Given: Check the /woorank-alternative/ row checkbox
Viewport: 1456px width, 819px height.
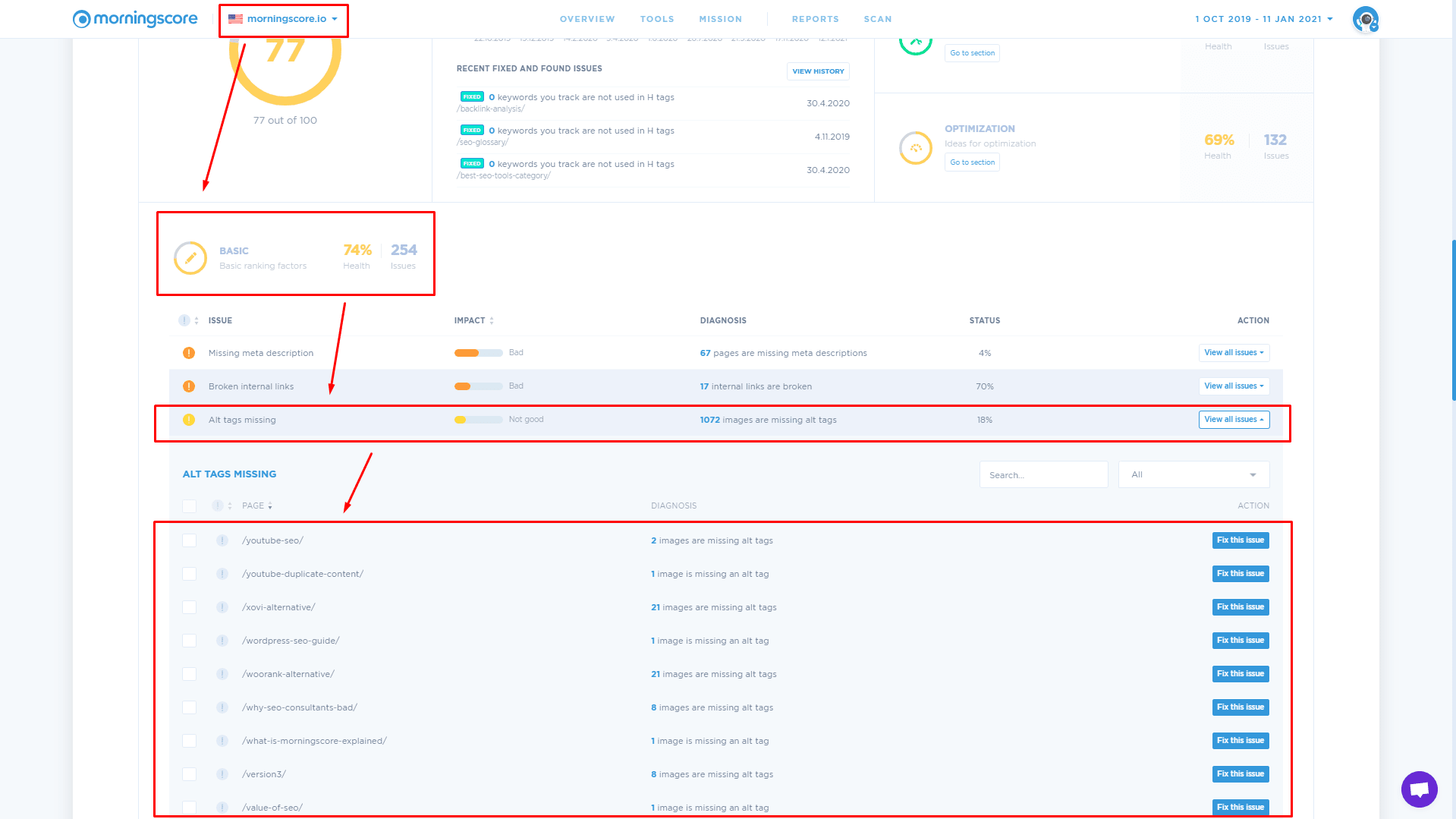Looking at the screenshot, I should (190, 674).
